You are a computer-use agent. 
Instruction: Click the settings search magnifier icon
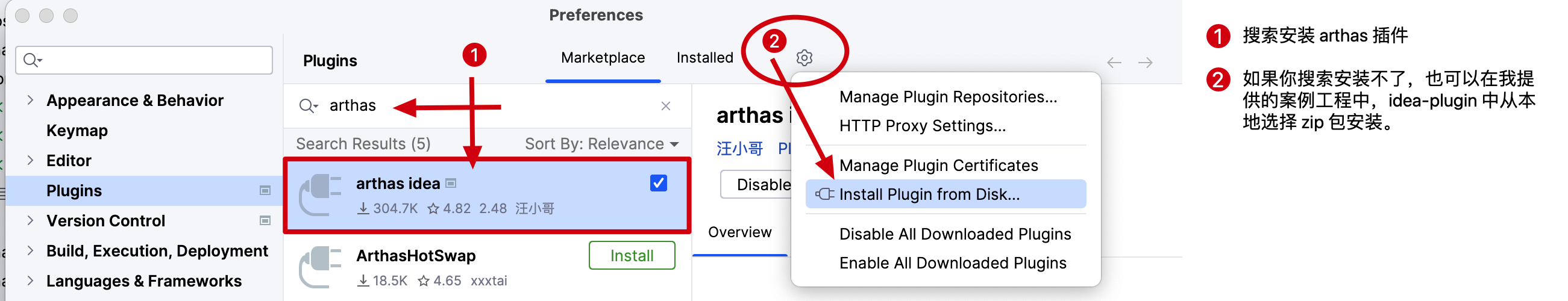pyautogui.click(x=32, y=60)
